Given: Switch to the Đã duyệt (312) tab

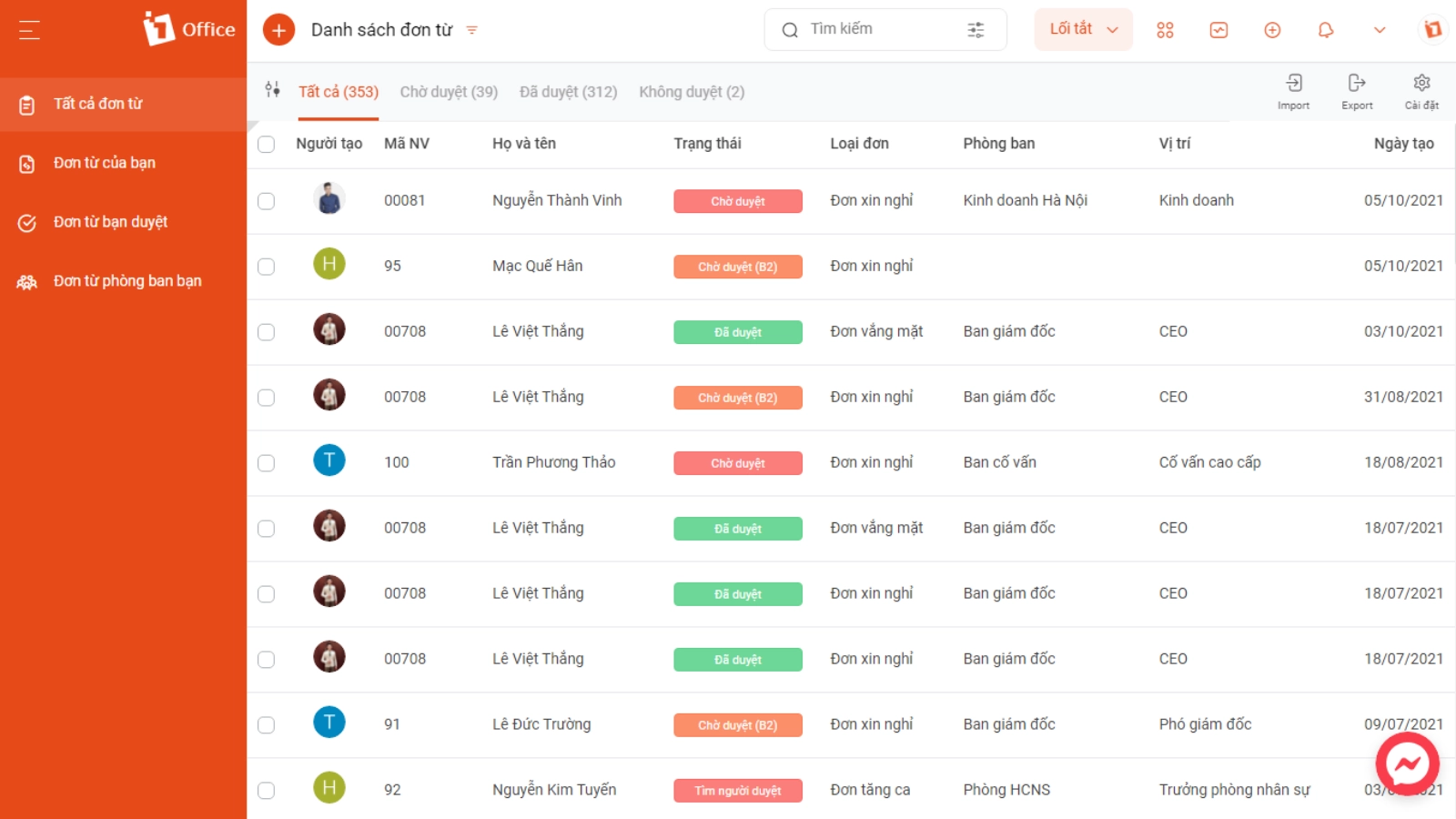Looking at the screenshot, I should (568, 92).
